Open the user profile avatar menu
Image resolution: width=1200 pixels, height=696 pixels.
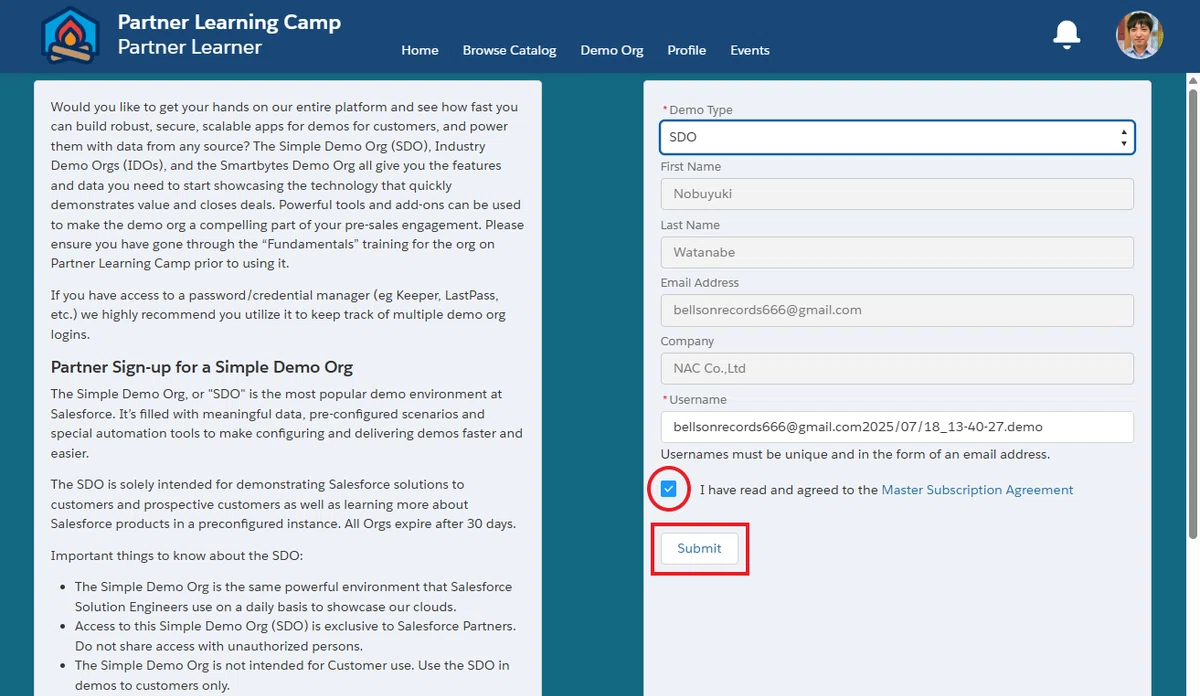(1139, 35)
